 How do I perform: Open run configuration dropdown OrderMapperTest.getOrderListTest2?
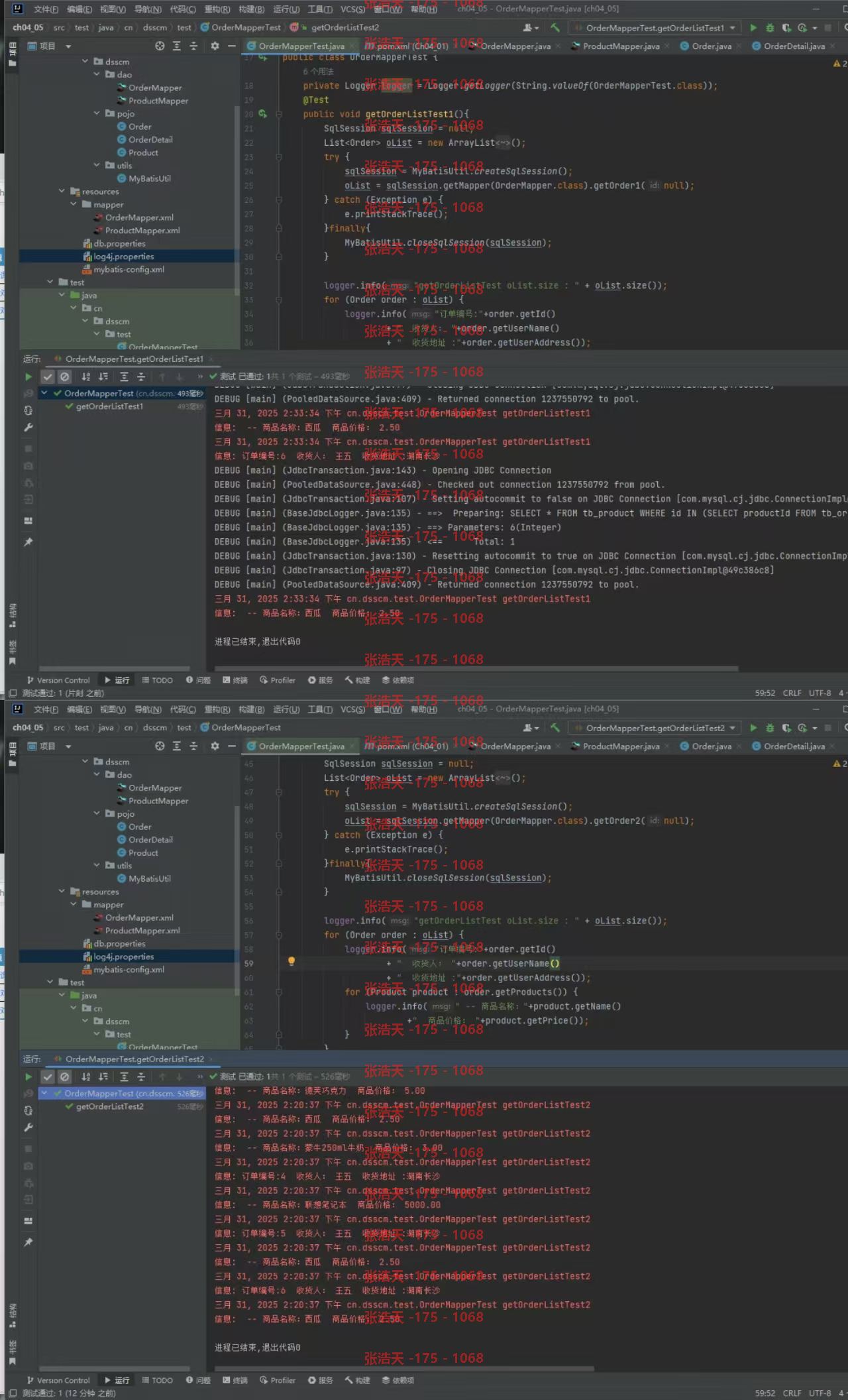(655, 728)
